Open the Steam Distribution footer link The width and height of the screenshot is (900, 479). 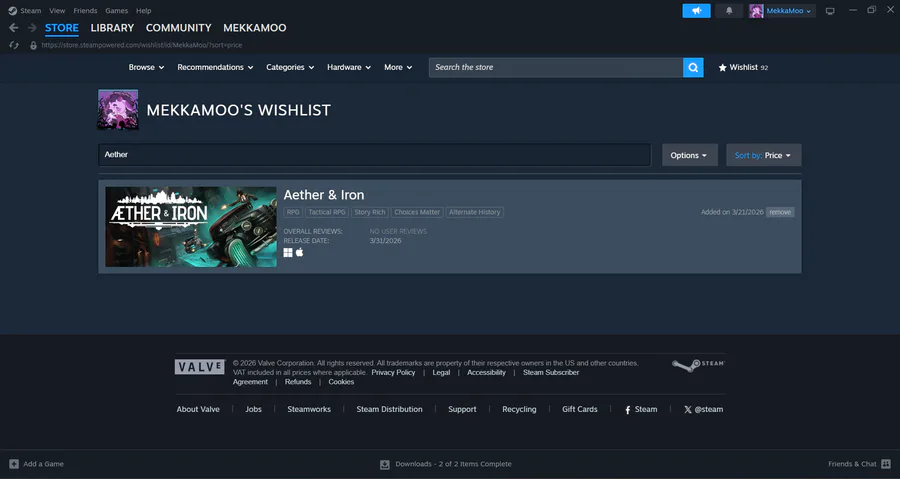point(389,410)
